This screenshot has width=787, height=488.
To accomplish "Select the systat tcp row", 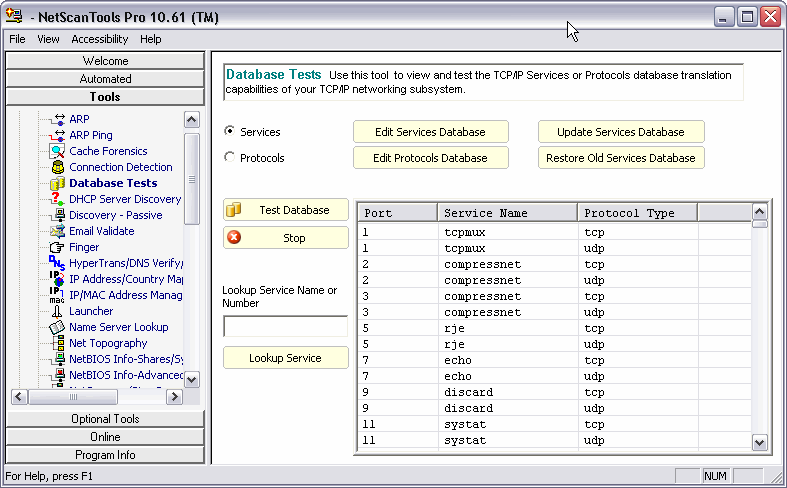I will point(555,424).
